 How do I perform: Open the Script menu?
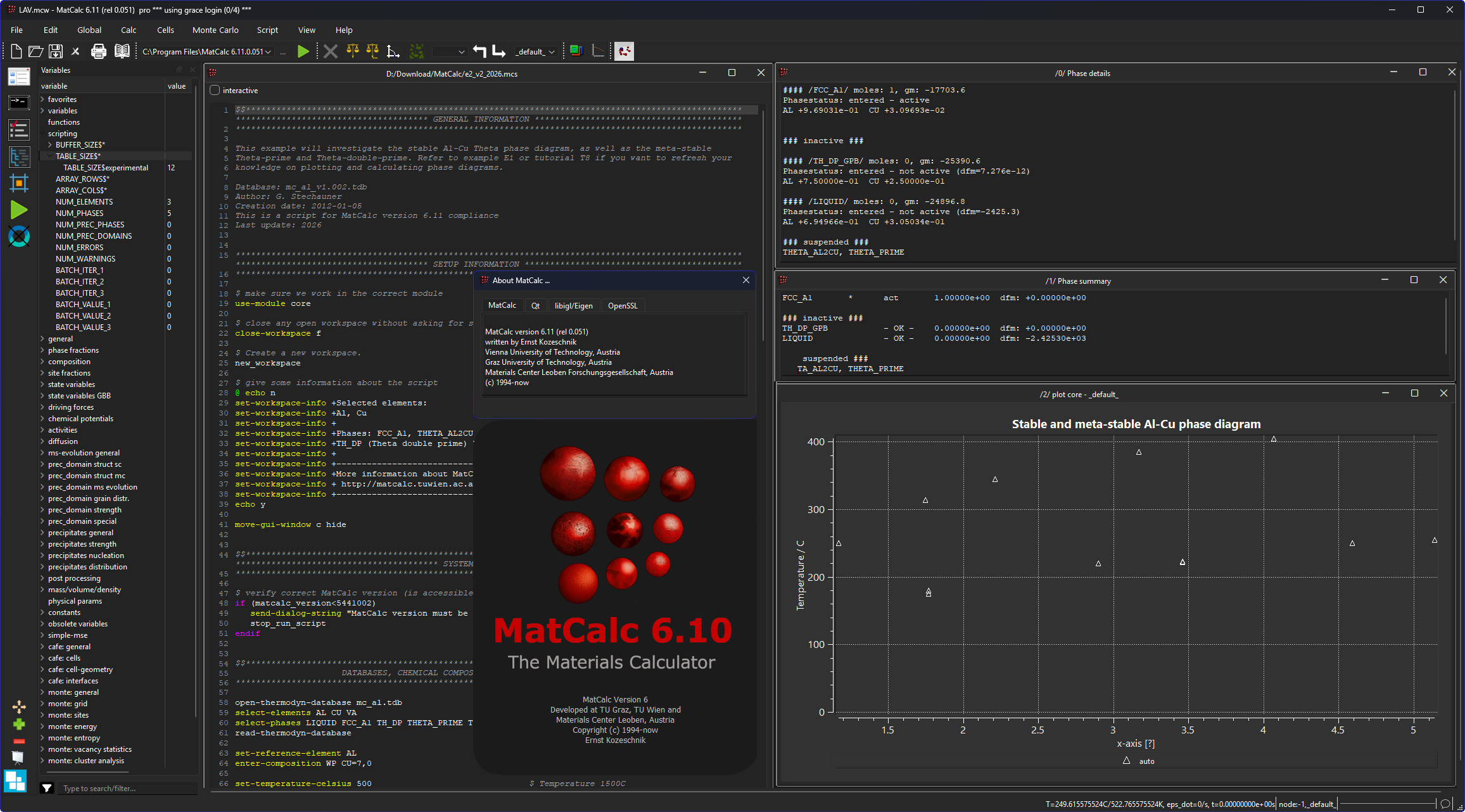click(267, 30)
